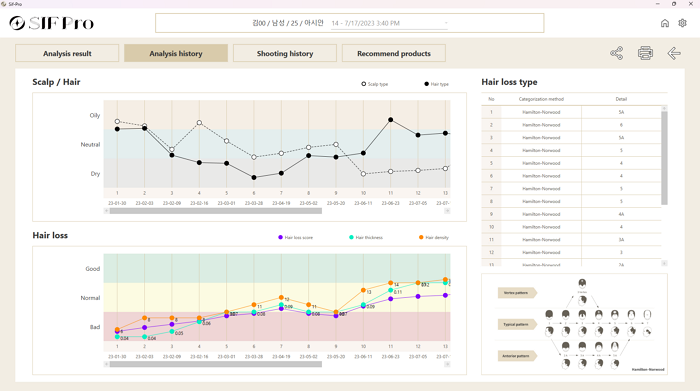Switch to Analysis result tab

(67, 53)
